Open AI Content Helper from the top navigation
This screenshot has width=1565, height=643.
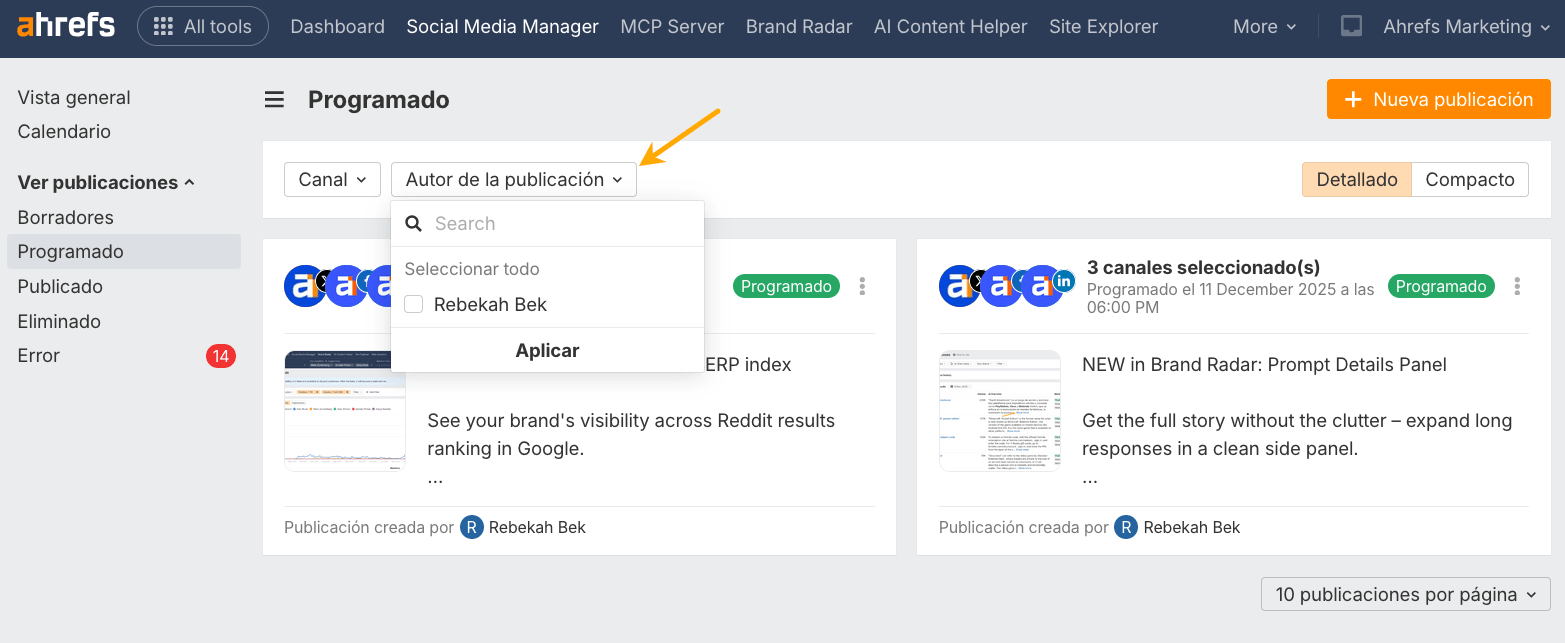coord(950,26)
